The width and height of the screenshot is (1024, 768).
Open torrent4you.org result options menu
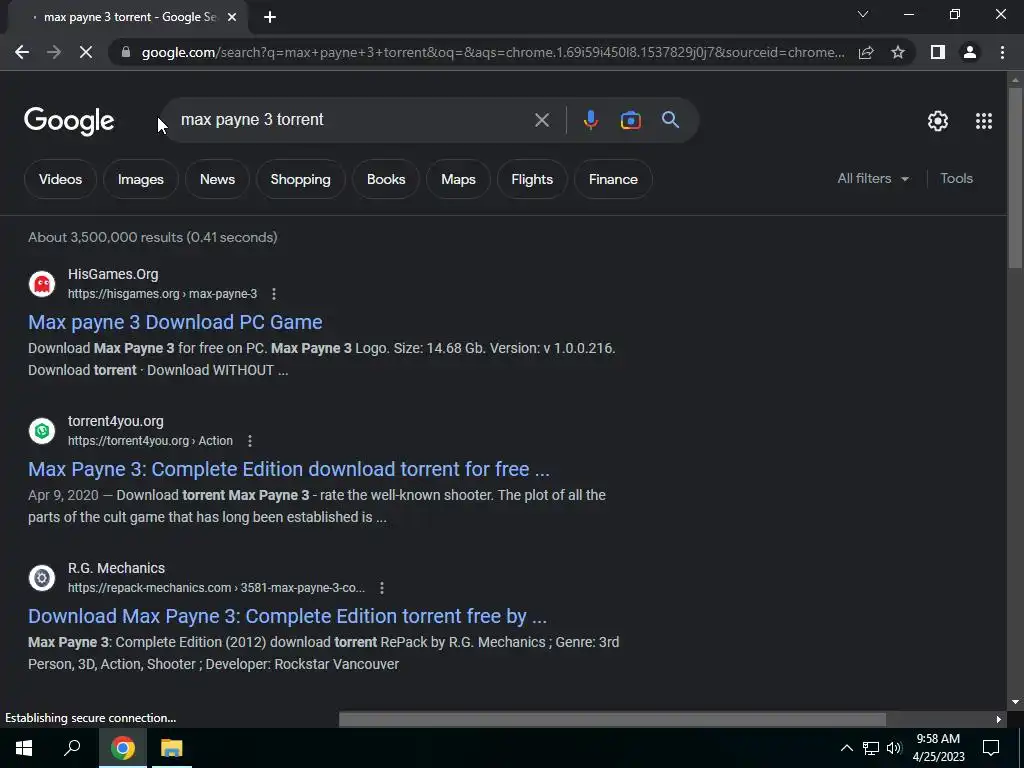[249, 441]
